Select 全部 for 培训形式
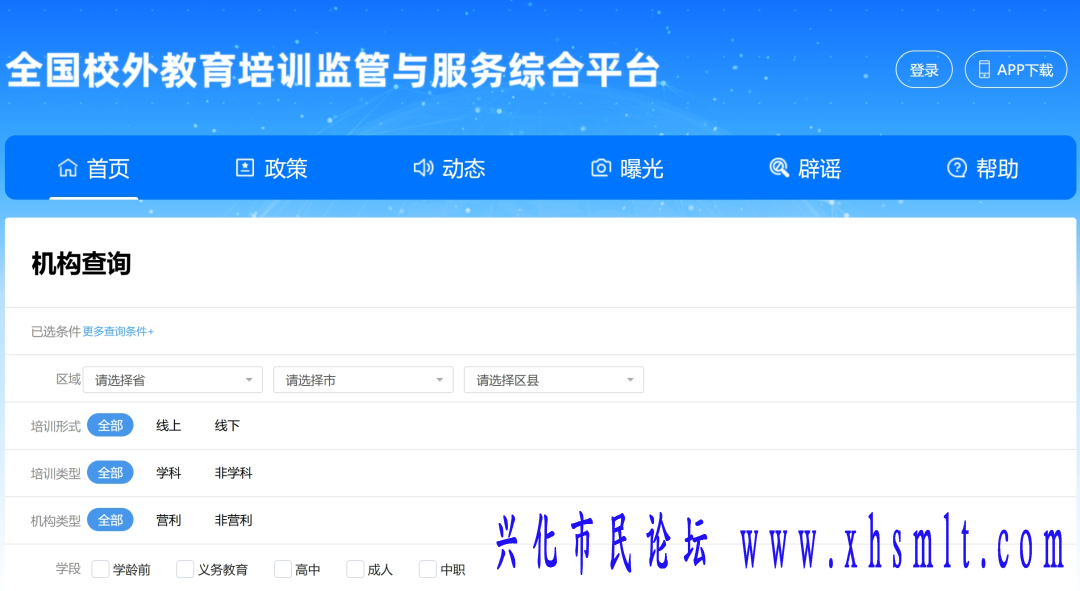This screenshot has height=591, width=1080. click(110, 425)
